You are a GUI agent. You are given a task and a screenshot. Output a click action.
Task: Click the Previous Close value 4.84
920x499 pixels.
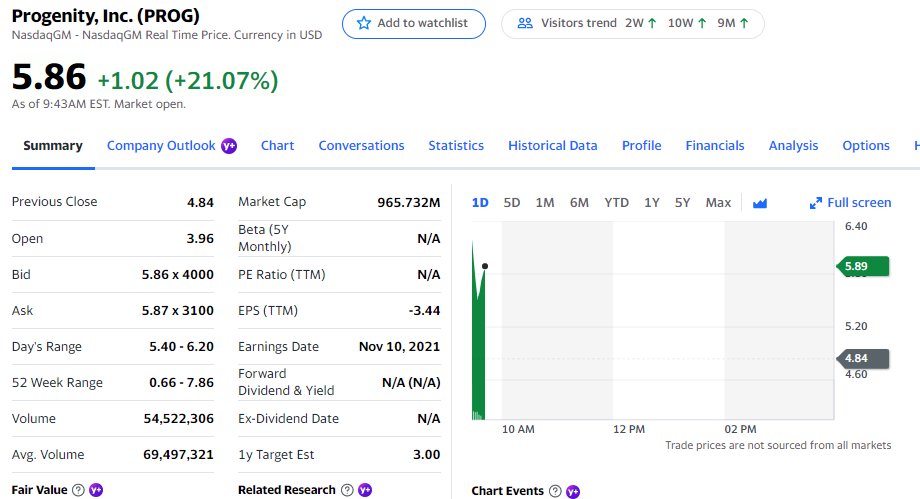200,203
